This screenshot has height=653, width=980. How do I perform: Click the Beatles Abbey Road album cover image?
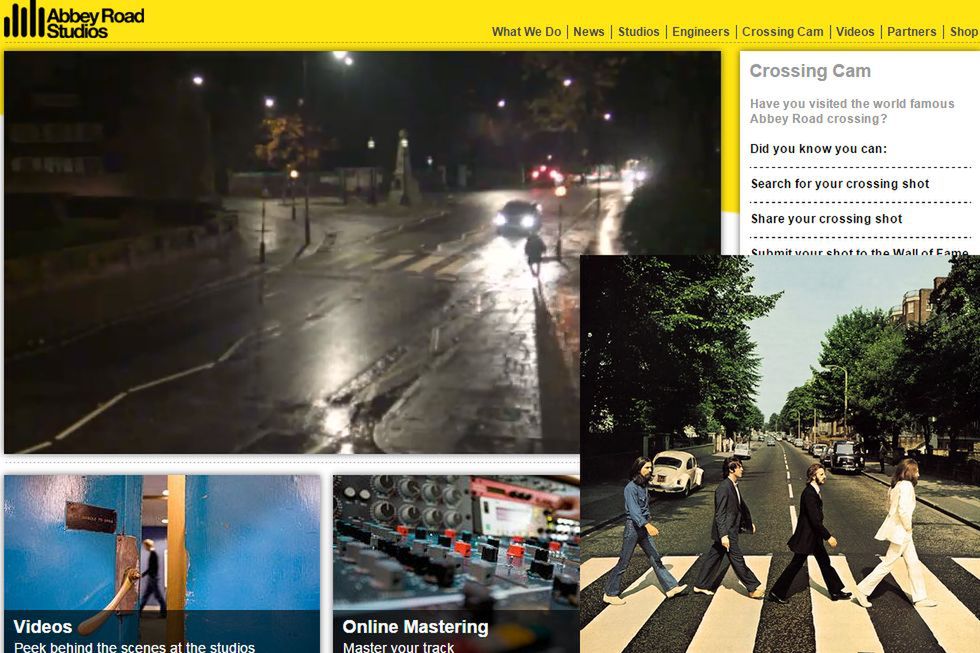coord(780,454)
